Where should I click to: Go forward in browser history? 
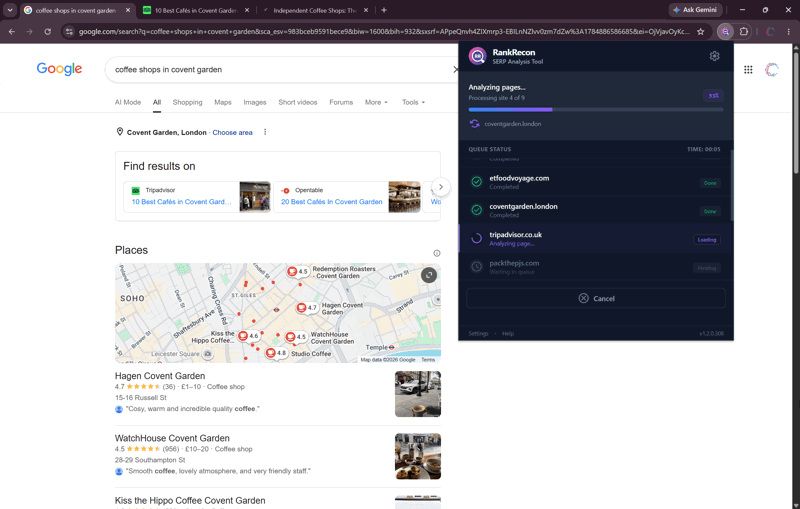tap(30, 32)
